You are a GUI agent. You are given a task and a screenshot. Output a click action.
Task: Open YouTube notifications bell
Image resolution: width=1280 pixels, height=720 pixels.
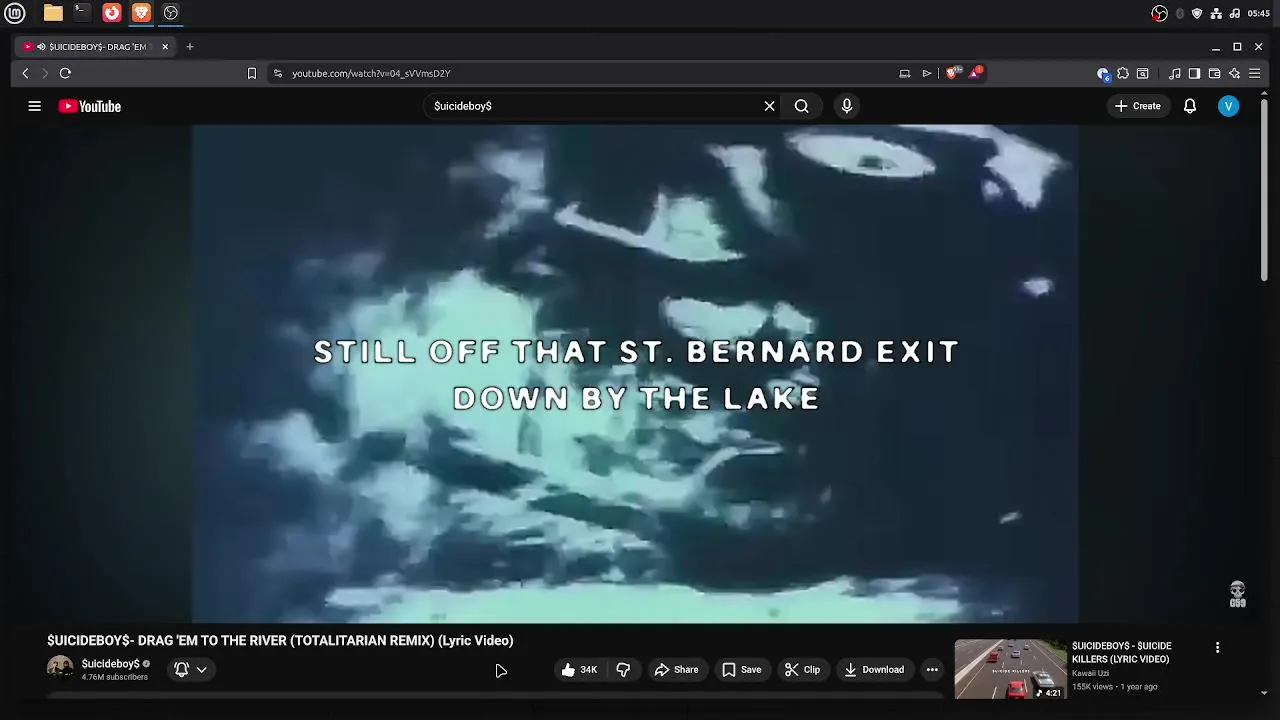[x=1190, y=106]
